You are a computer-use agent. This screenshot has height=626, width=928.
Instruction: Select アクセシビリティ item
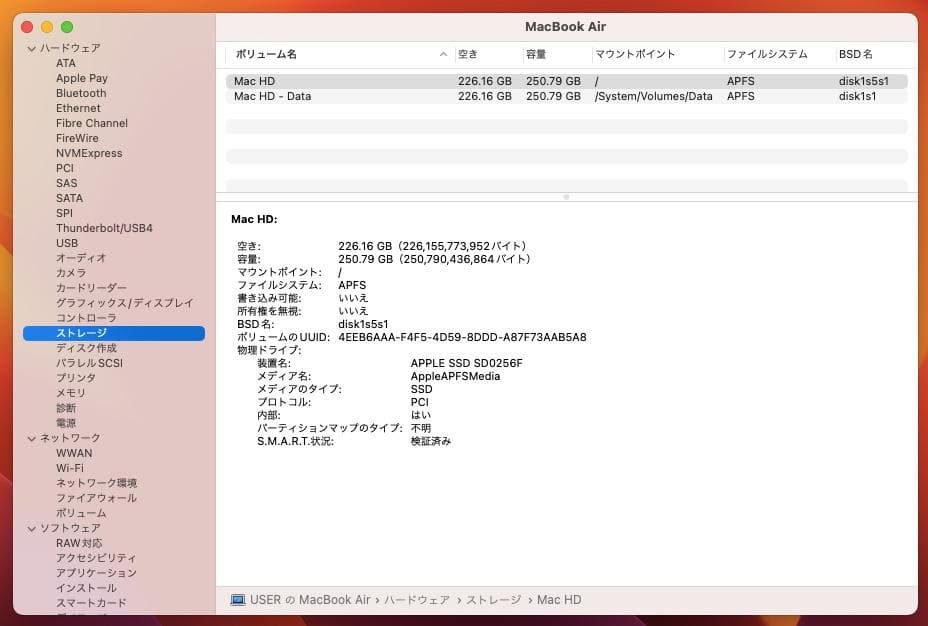(96, 558)
